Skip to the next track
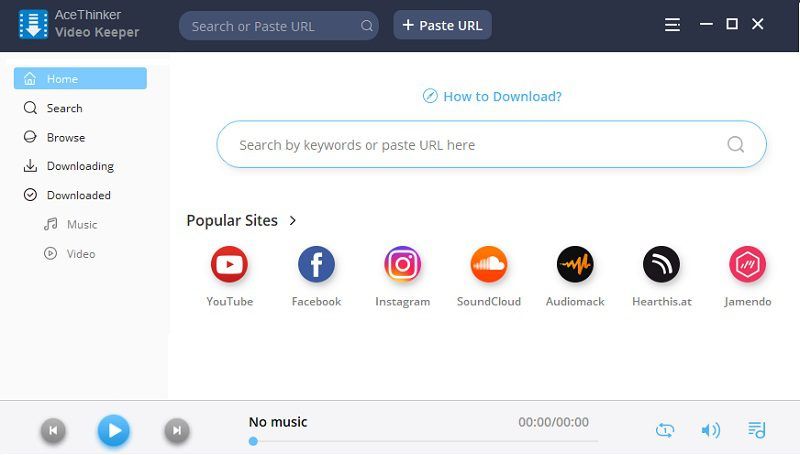This screenshot has height=455, width=800. tap(177, 431)
